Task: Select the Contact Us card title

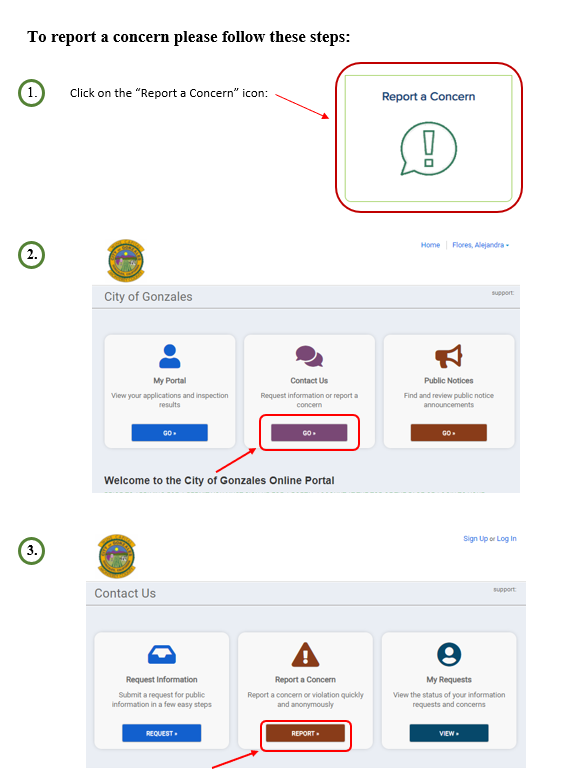Action: click(309, 381)
